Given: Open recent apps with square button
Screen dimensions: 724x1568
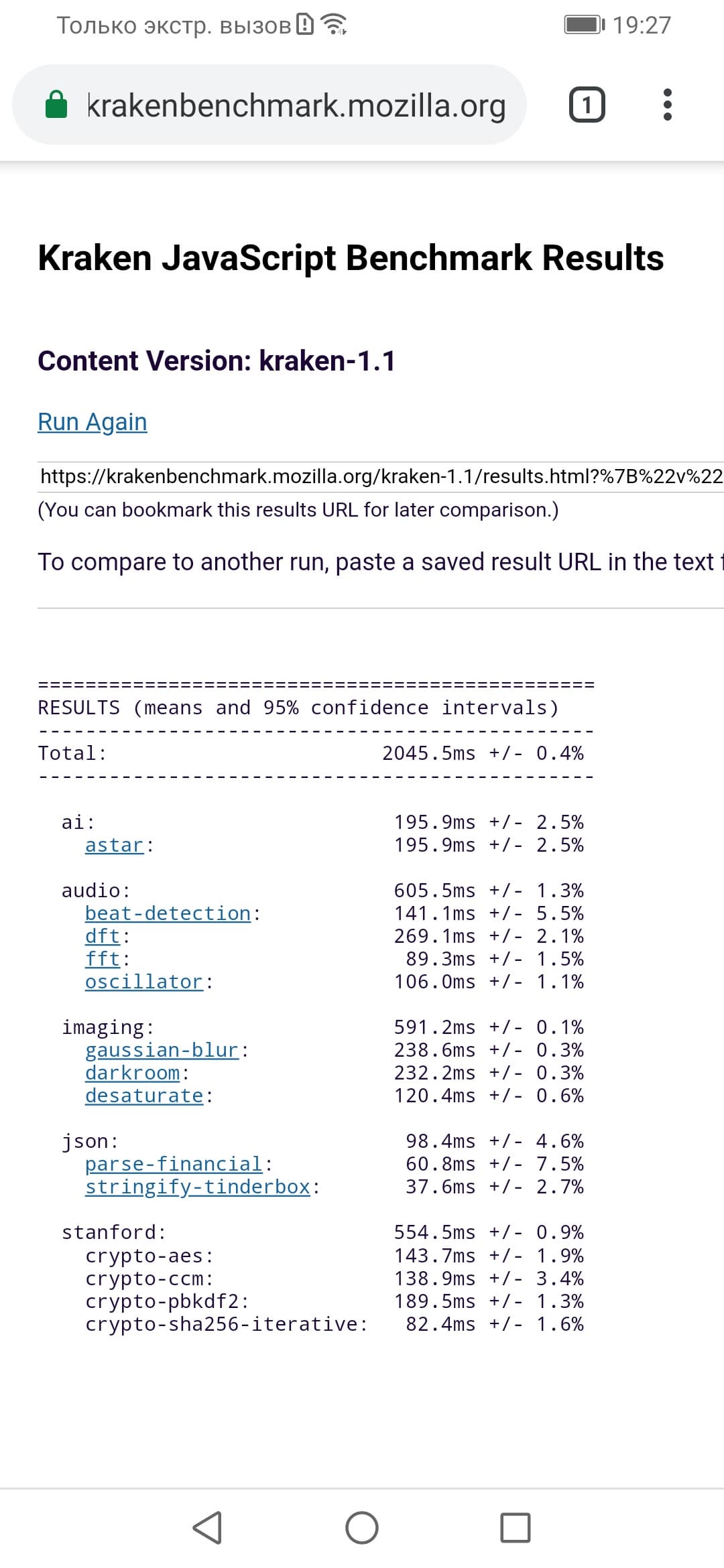Looking at the screenshot, I should [x=515, y=1528].
